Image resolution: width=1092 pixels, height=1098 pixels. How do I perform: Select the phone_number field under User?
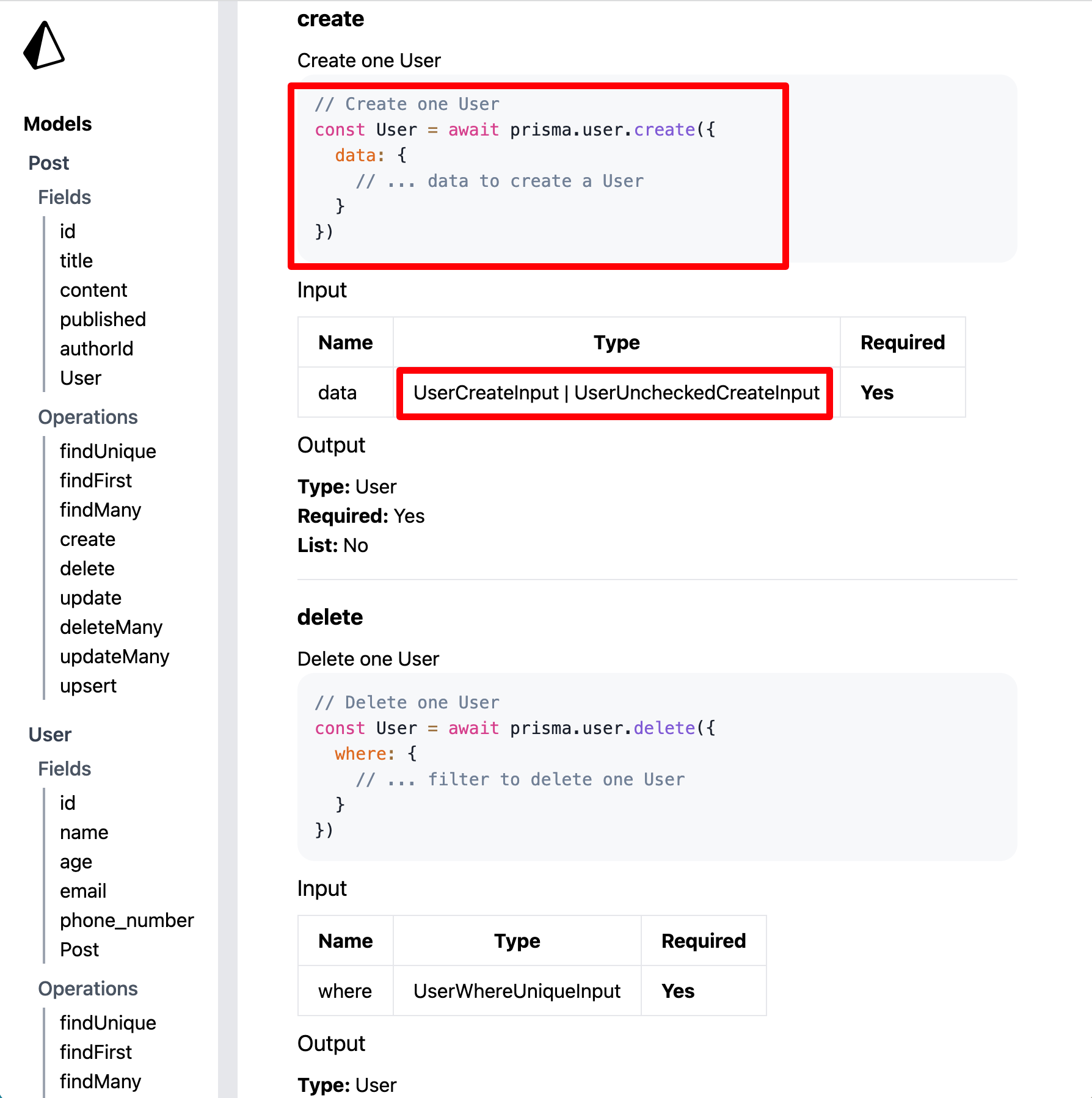(x=127, y=920)
